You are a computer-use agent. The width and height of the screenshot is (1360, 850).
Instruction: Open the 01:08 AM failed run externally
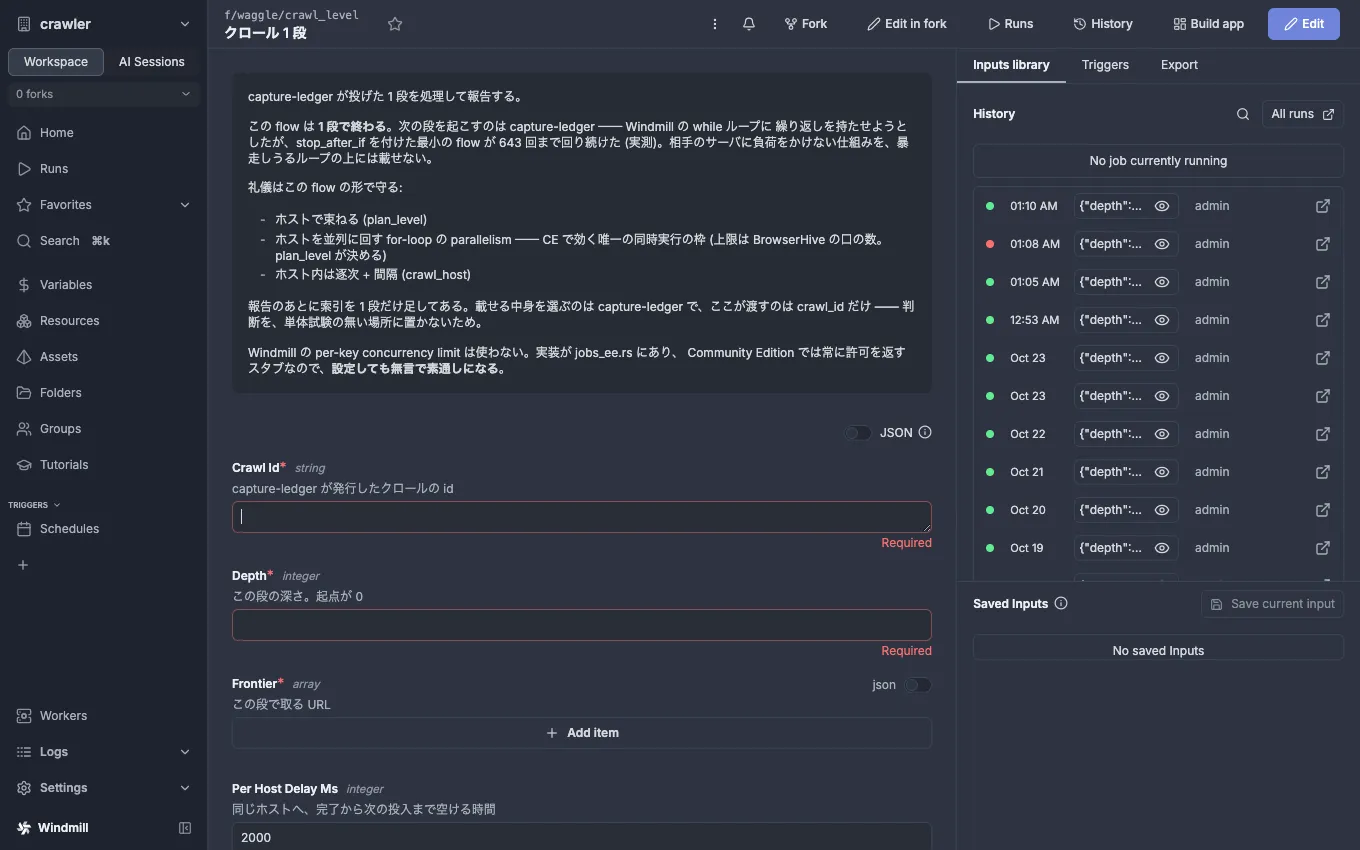point(1323,244)
